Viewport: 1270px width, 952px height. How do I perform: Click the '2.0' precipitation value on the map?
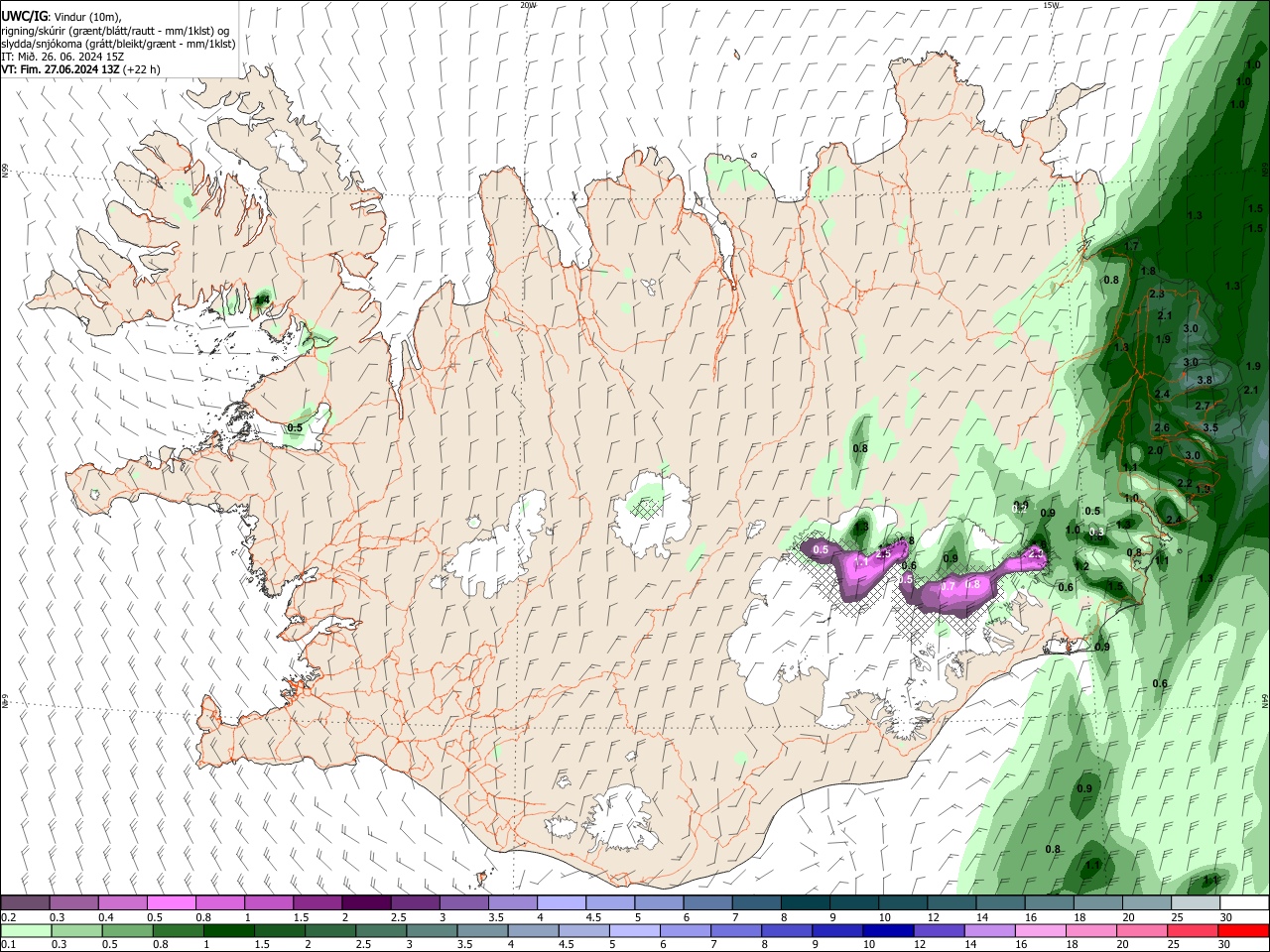(1155, 450)
